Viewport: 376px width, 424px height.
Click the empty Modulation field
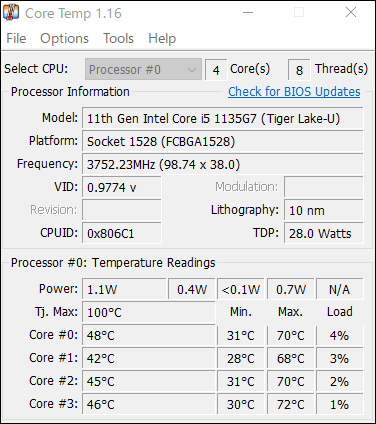(x=324, y=187)
